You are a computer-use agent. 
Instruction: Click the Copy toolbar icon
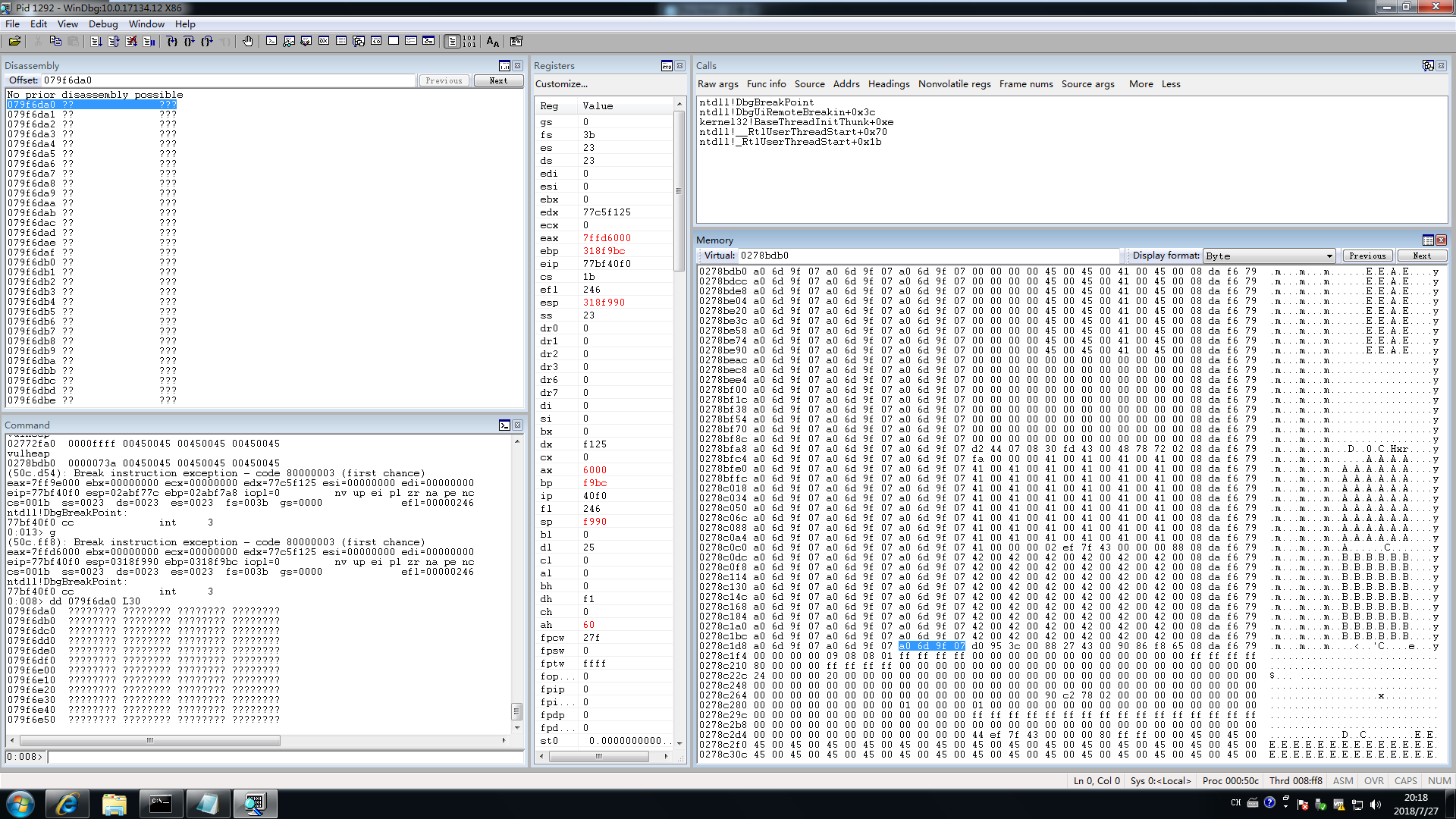point(55,41)
